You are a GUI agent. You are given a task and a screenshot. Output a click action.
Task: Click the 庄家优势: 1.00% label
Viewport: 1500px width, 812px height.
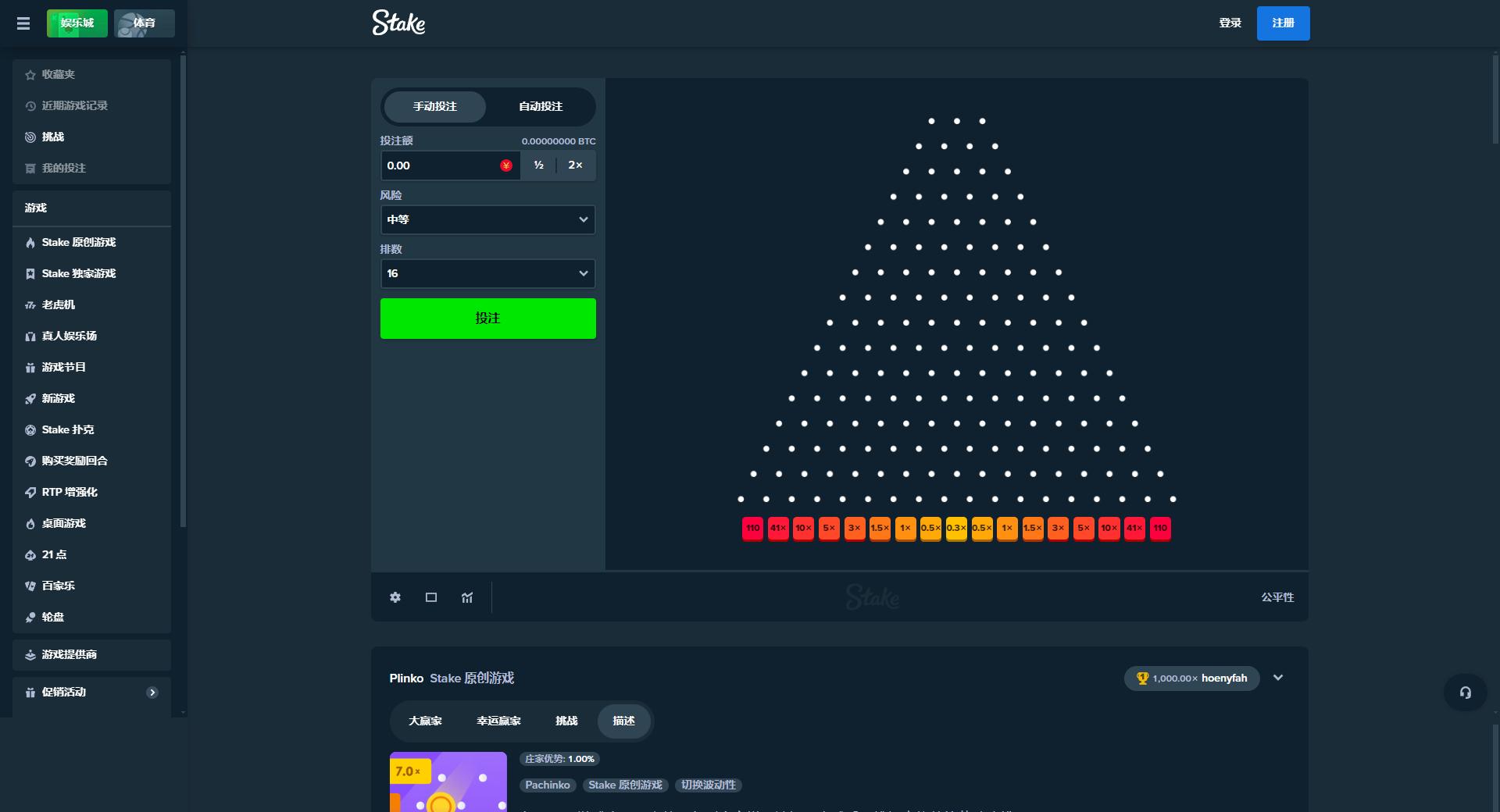coord(559,759)
